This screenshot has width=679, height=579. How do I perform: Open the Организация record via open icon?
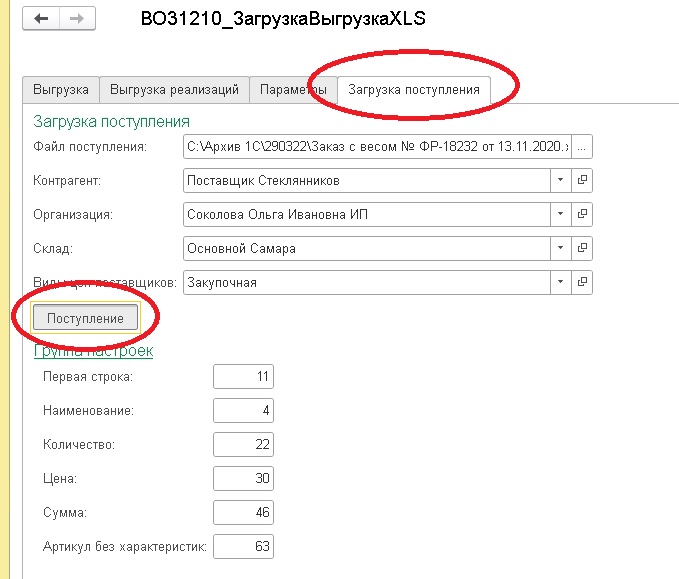click(582, 214)
